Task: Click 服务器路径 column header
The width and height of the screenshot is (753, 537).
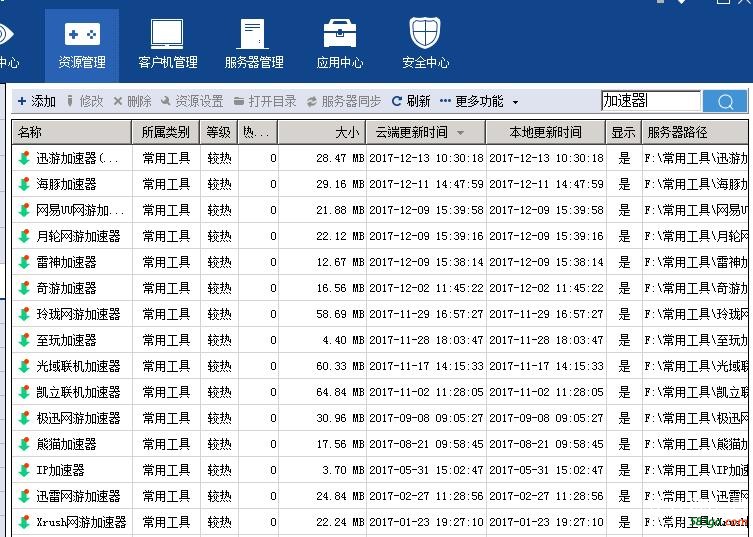Action: tap(695, 132)
